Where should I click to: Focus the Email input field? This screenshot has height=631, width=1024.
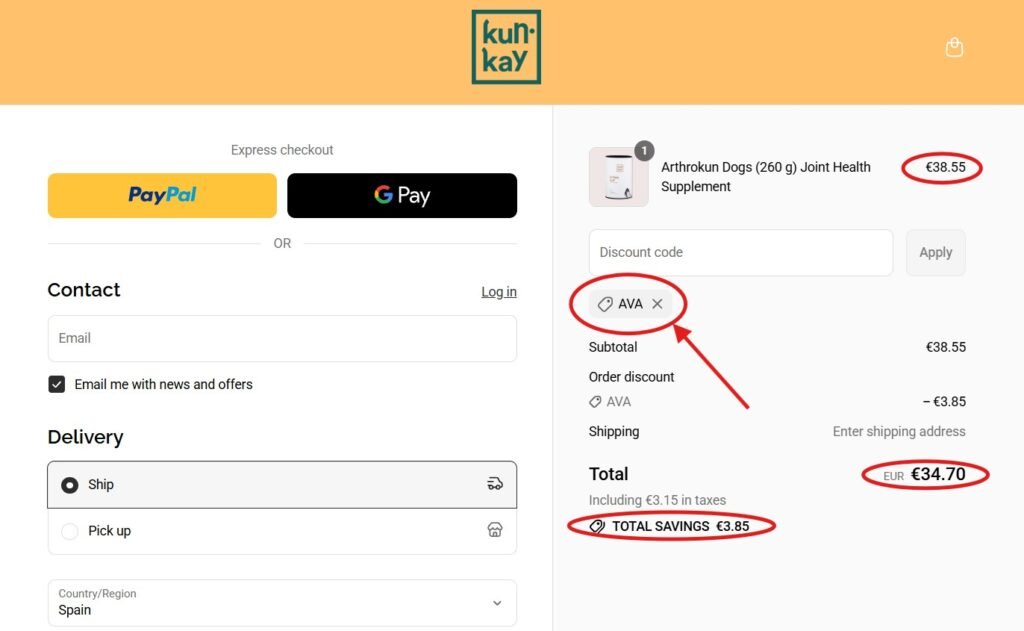(282, 338)
